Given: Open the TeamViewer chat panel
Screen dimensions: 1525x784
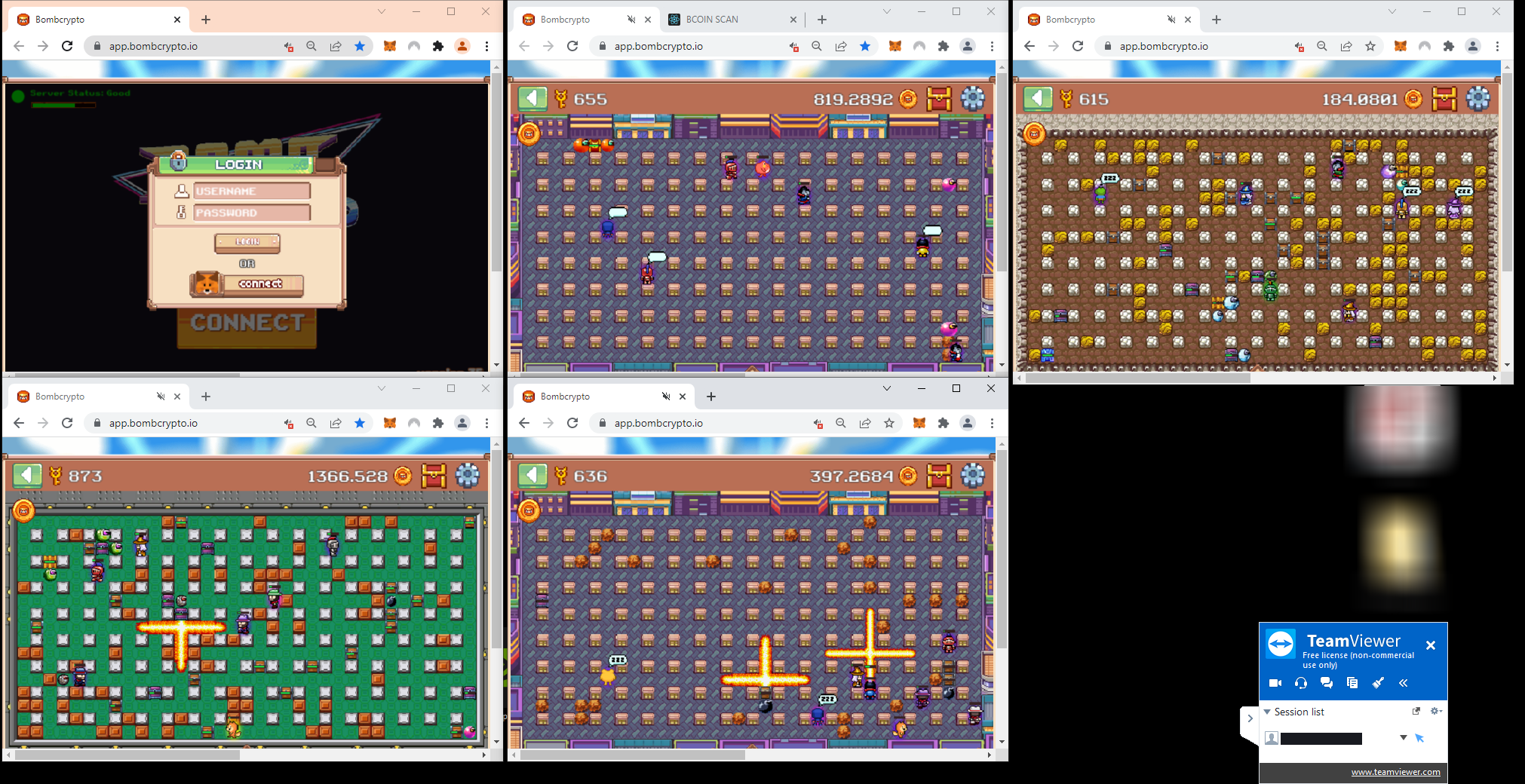Looking at the screenshot, I should coord(1327,683).
